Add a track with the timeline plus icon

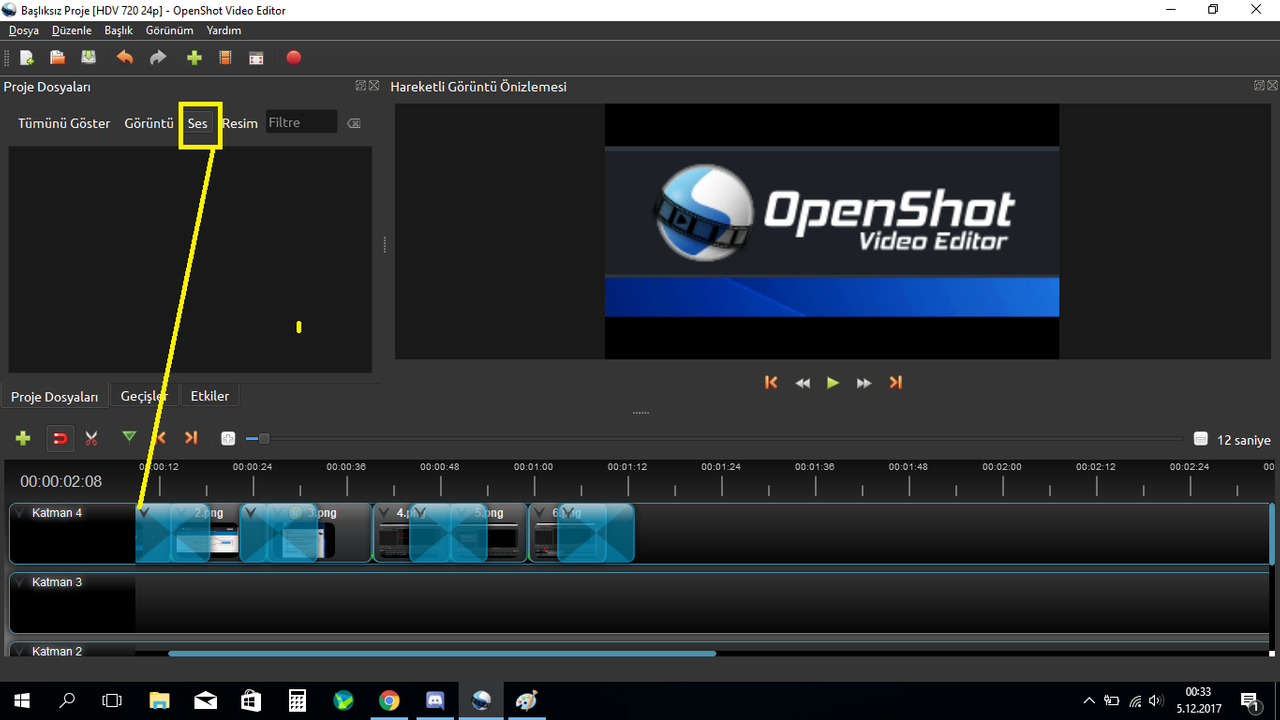[23, 438]
